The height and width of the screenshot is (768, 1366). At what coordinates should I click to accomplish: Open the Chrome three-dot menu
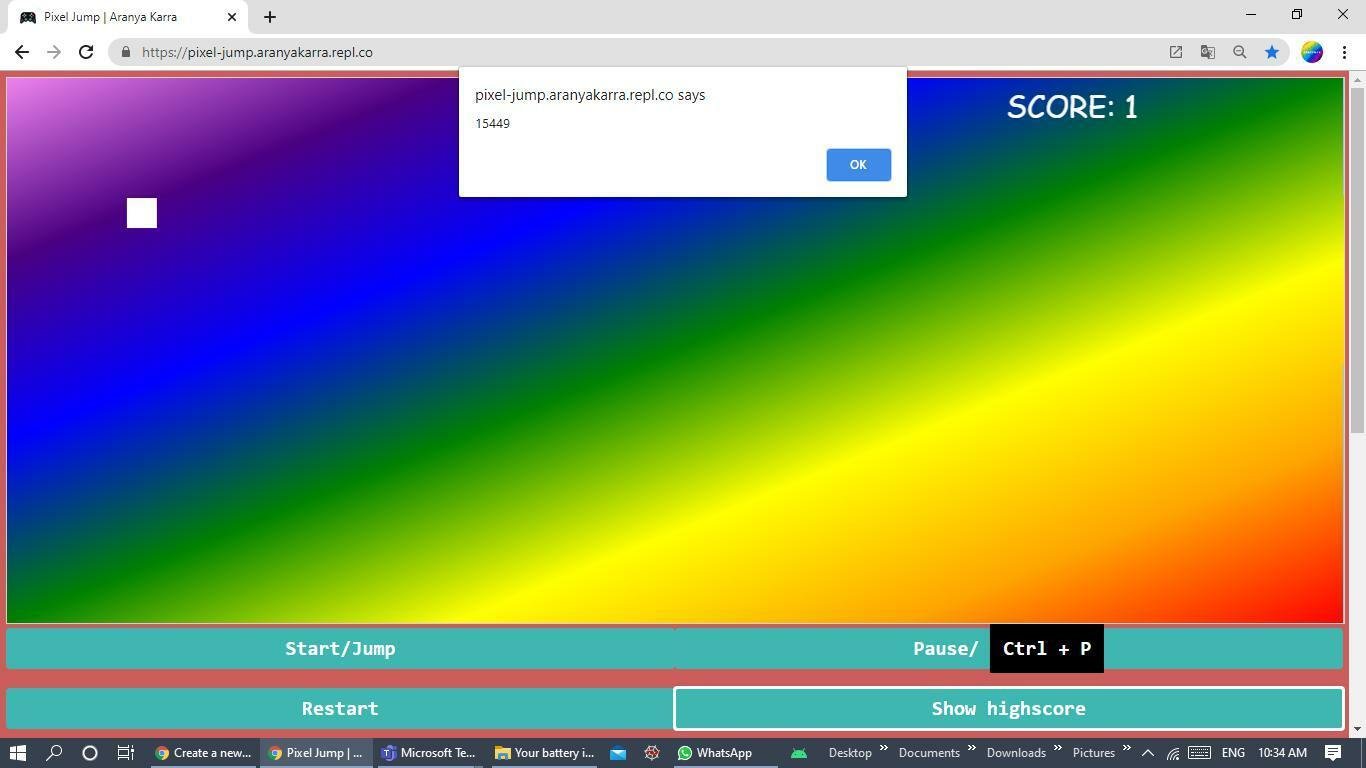(1344, 52)
